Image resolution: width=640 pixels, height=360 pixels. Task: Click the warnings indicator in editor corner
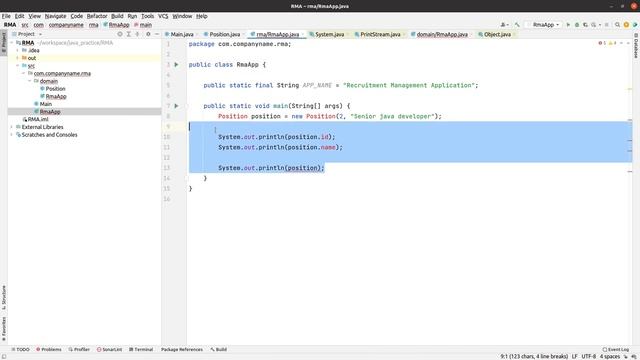612,43
